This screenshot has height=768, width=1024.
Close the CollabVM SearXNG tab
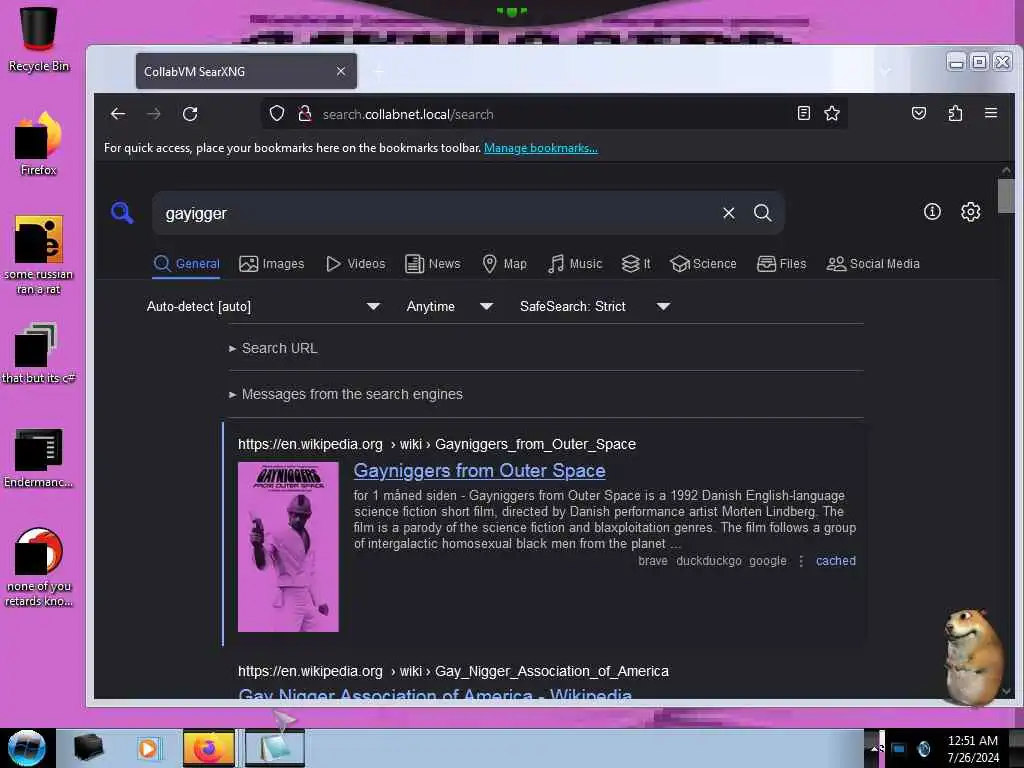[341, 71]
